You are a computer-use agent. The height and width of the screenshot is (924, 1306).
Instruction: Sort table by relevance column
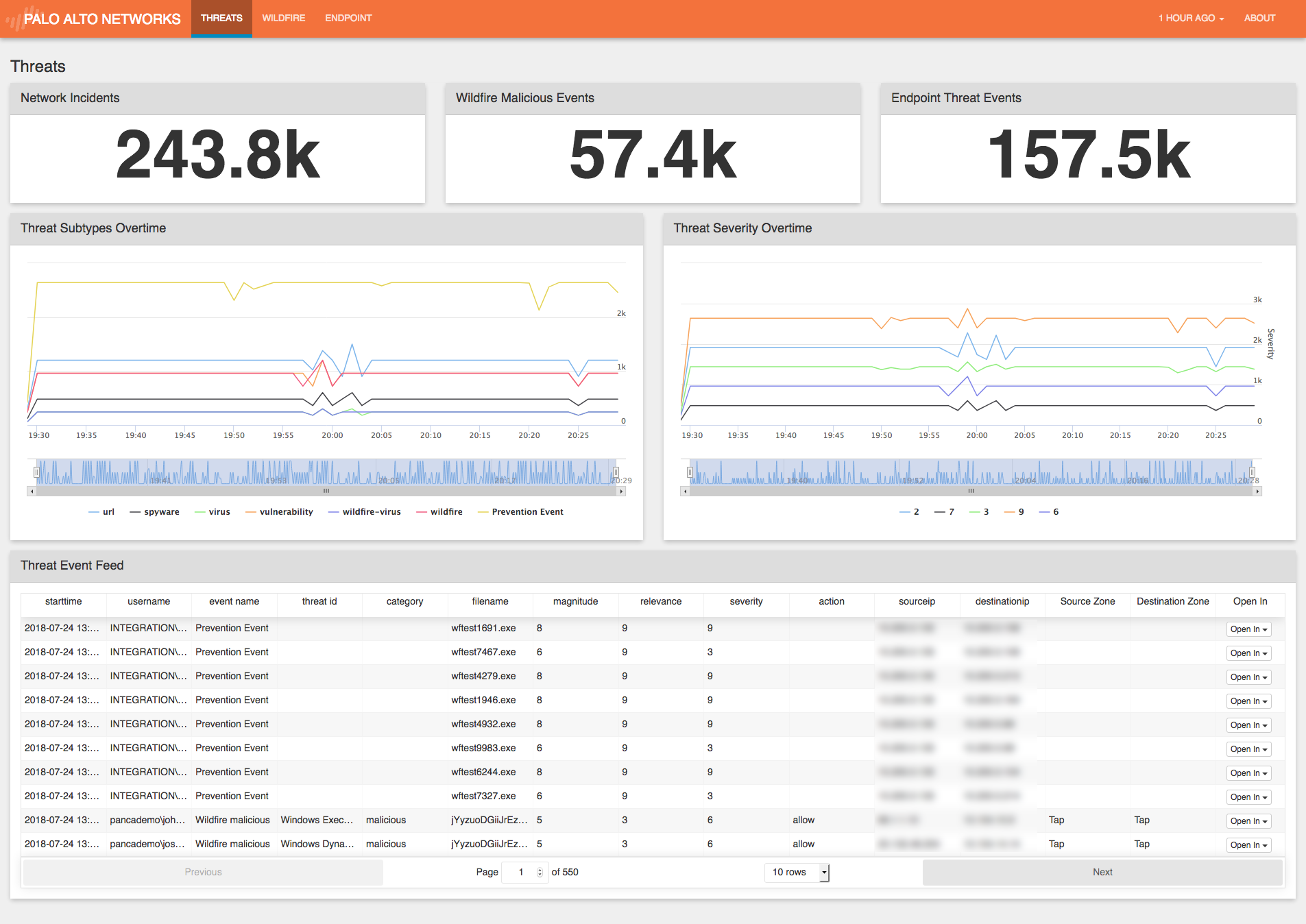(x=661, y=601)
